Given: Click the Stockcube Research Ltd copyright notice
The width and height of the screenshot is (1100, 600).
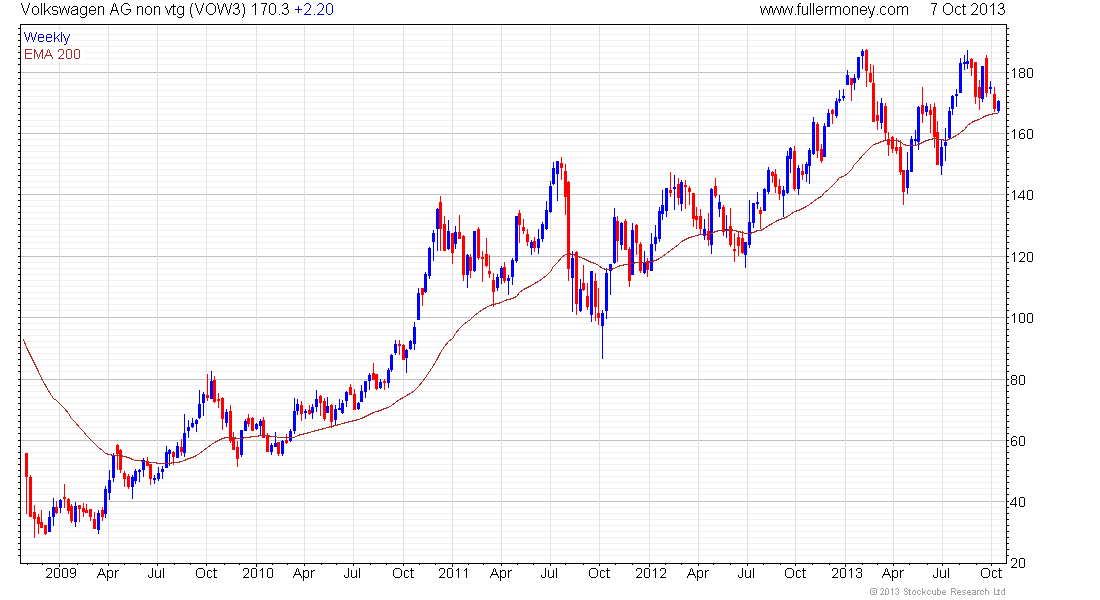Looking at the screenshot, I should pyautogui.click(x=937, y=592).
